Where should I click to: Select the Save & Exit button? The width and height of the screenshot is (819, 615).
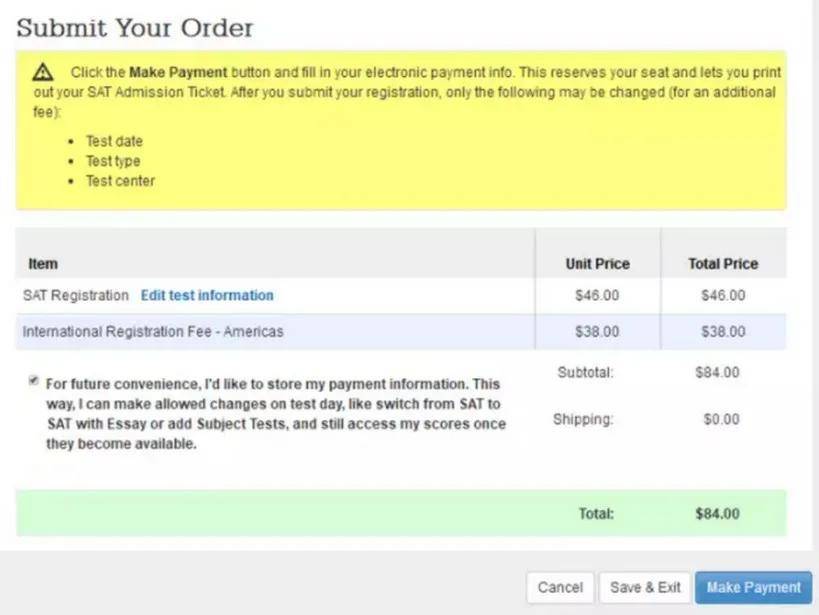pyautogui.click(x=645, y=587)
